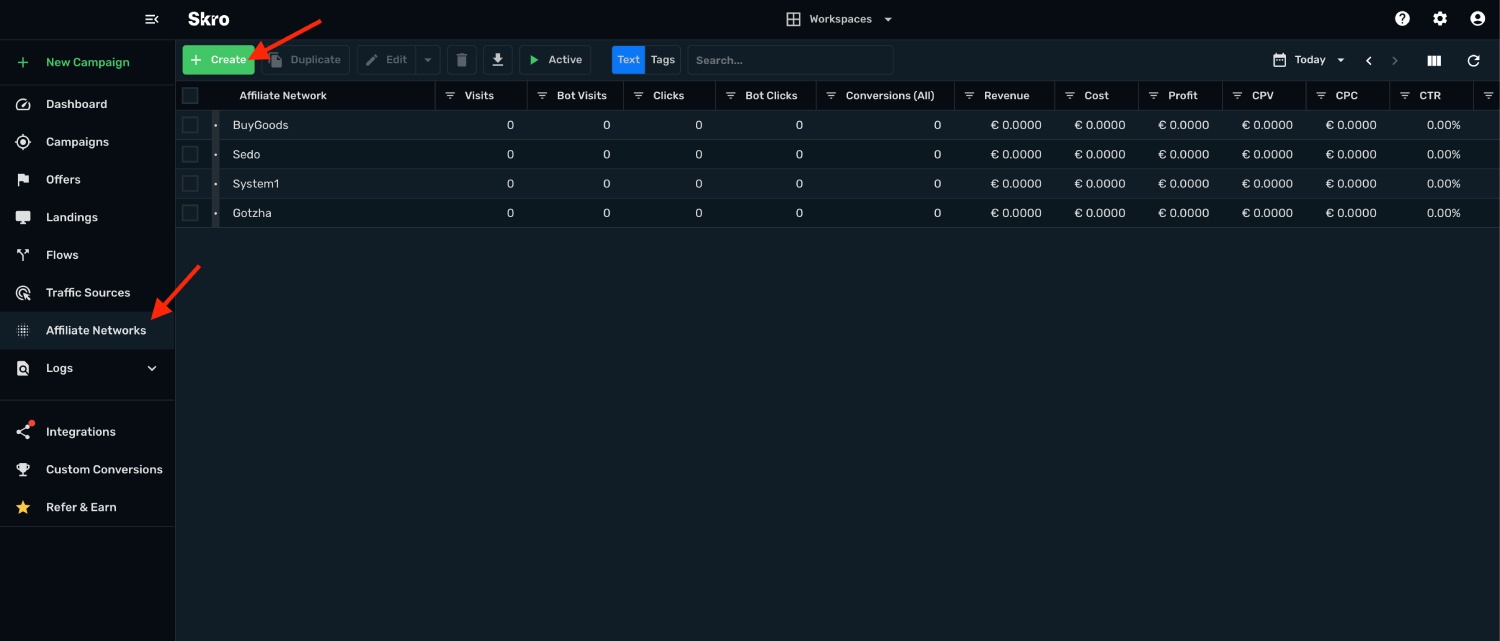This screenshot has height=641, width=1500.
Task: Go to the next date period
Action: tap(1395, 60)
